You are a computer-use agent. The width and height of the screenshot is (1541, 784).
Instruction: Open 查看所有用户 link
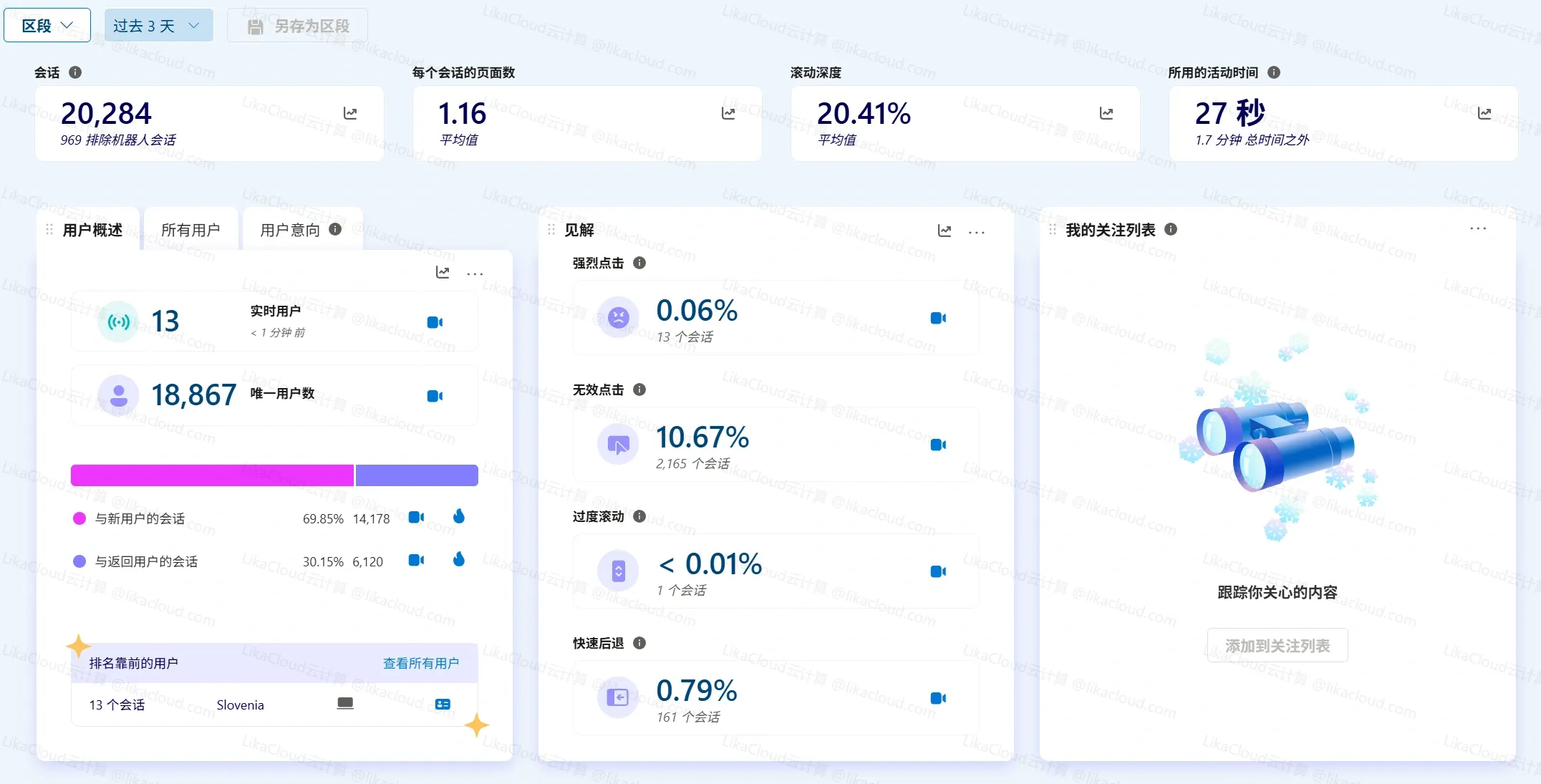(422, 663)
